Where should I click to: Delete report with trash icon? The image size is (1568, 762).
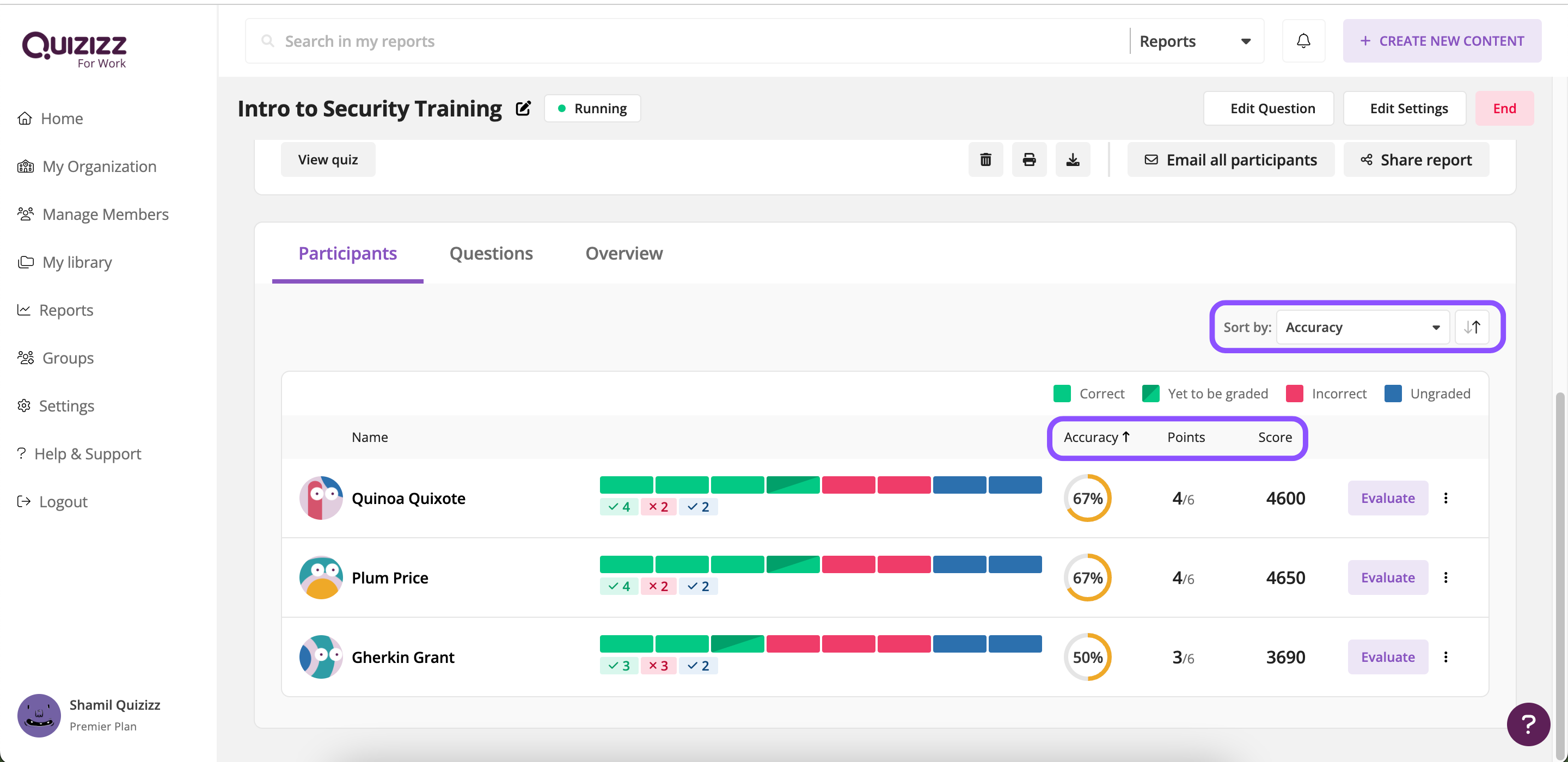985,159
